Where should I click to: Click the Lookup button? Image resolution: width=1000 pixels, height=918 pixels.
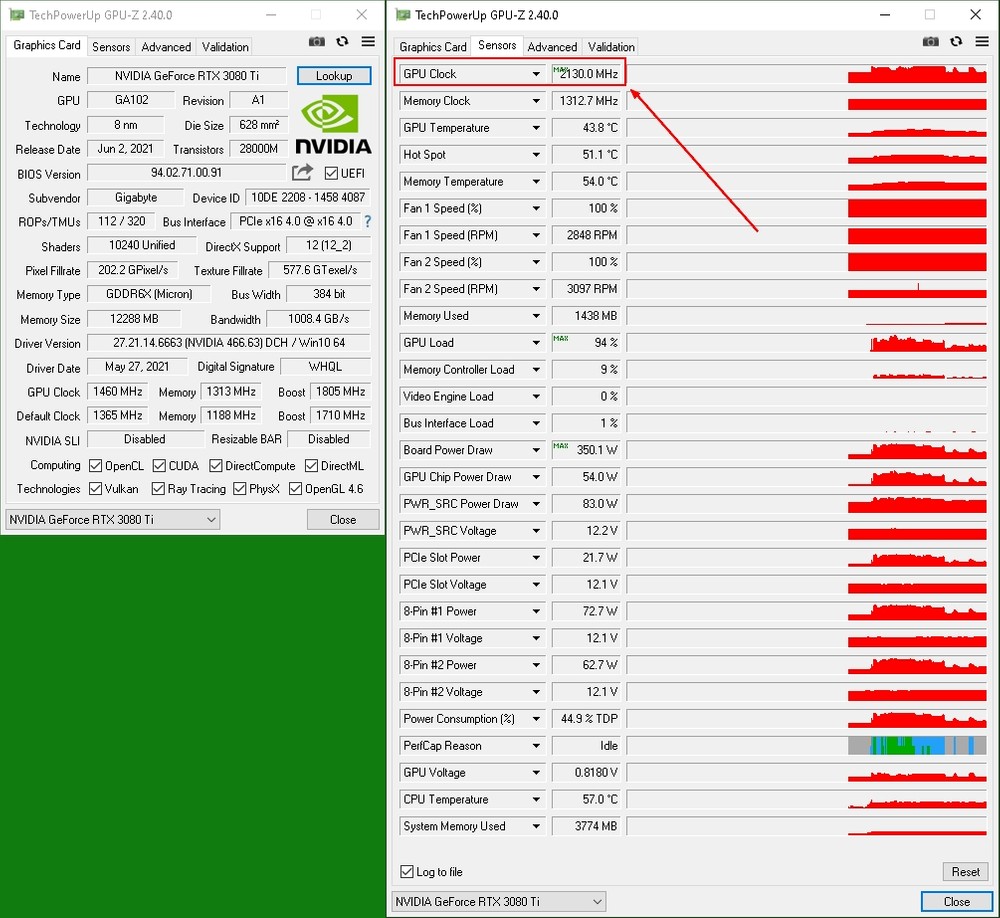click(333, 76)
